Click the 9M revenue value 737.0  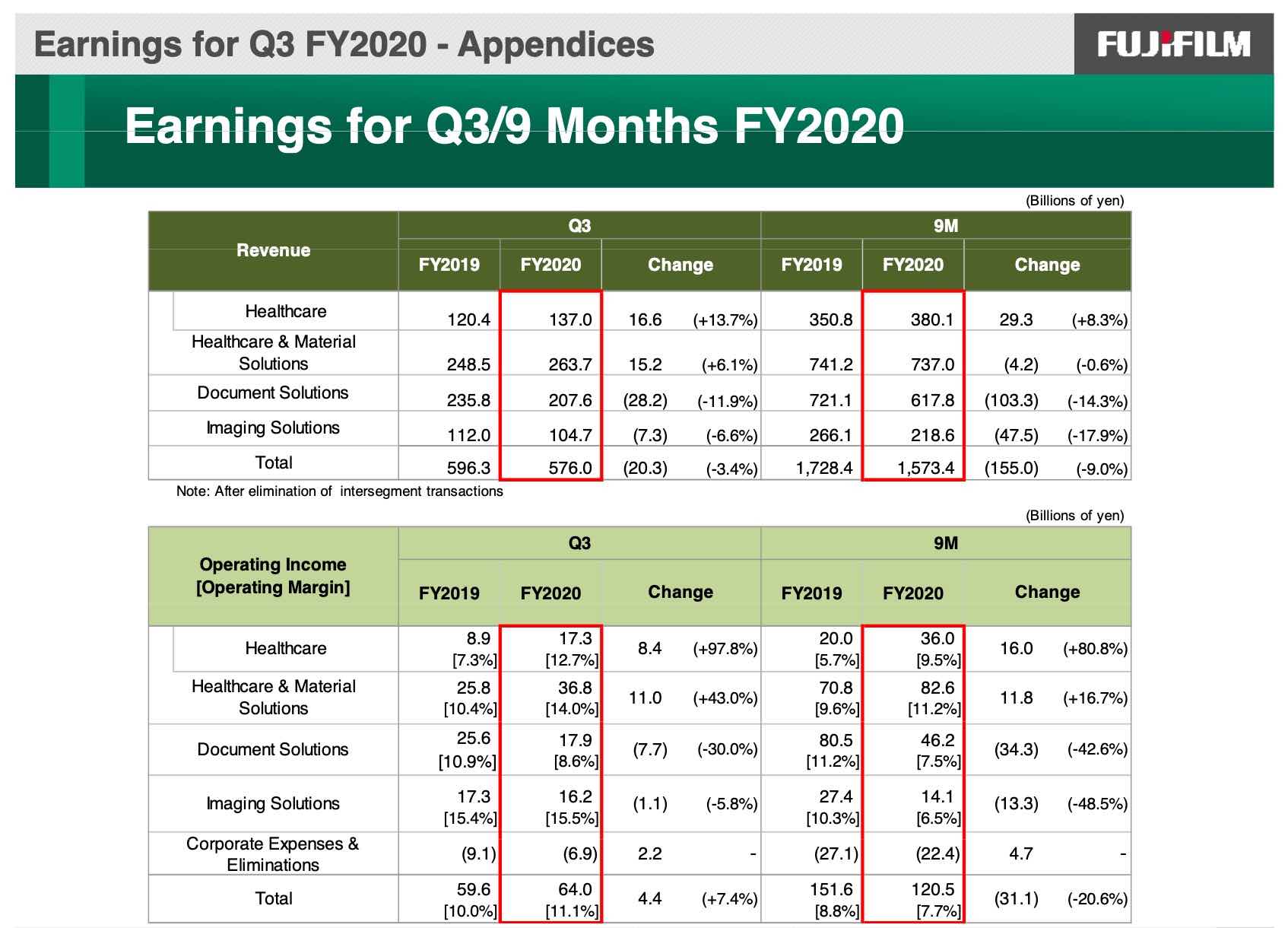932,364
